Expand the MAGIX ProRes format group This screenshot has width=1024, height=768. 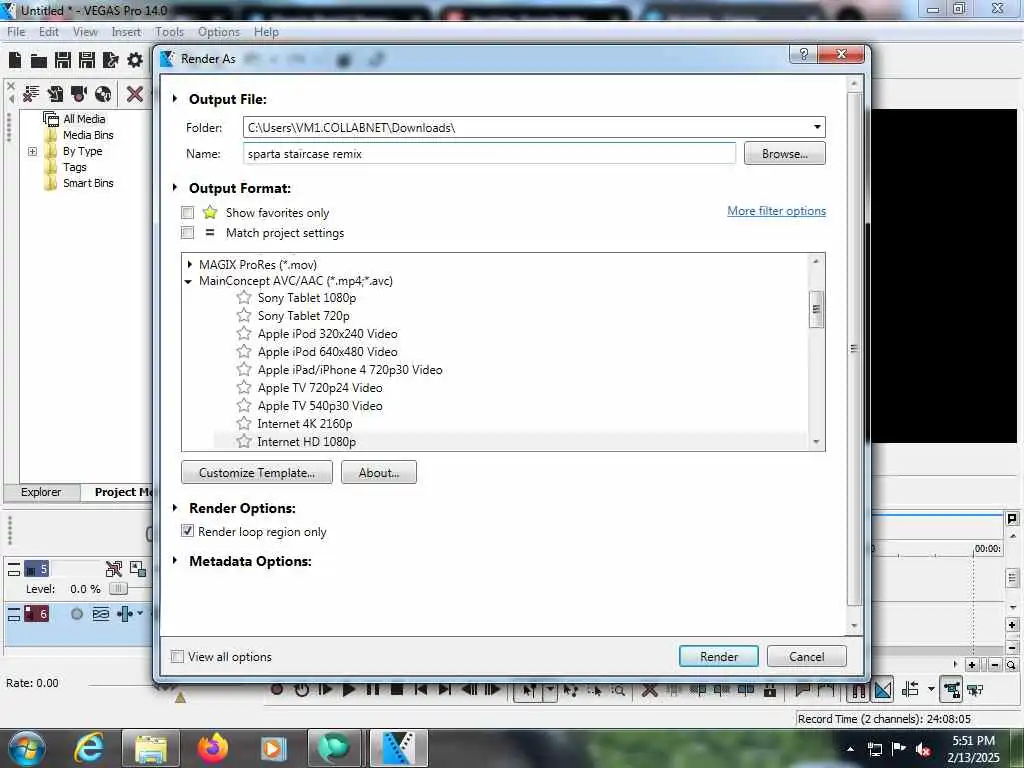(x=189, y=264)
